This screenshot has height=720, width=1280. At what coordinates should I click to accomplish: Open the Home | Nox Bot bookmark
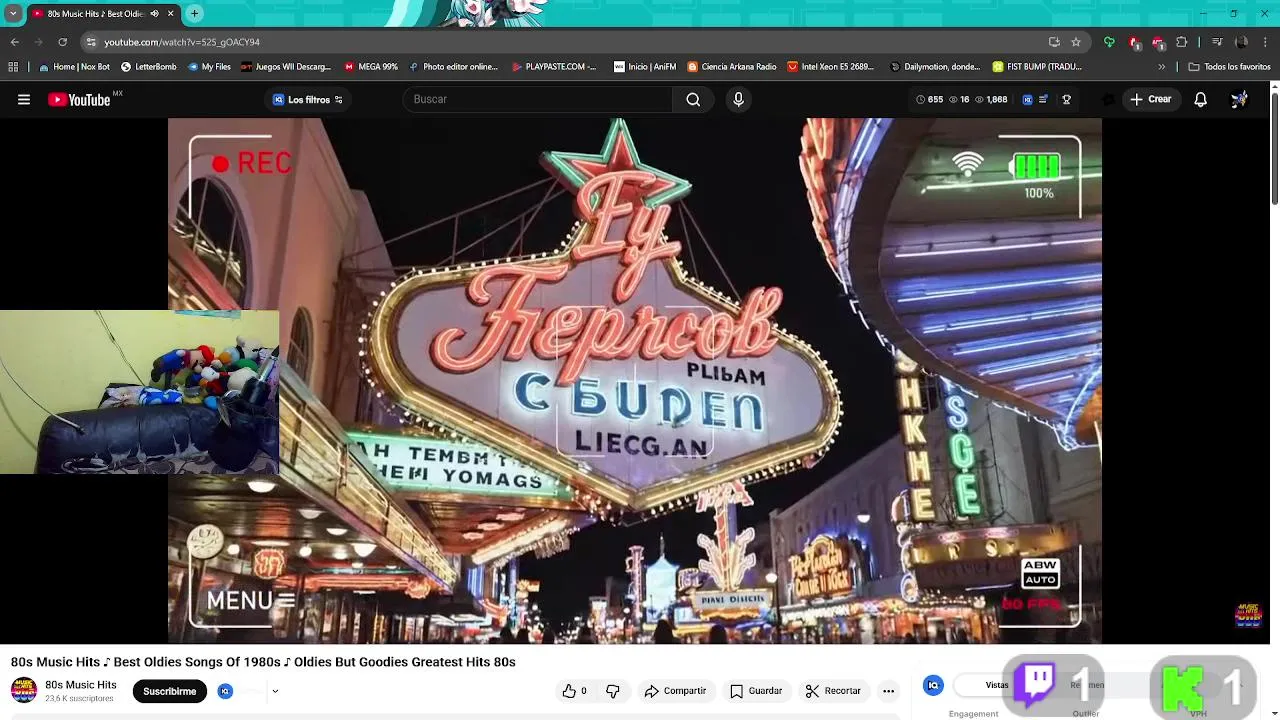point(74,67)
